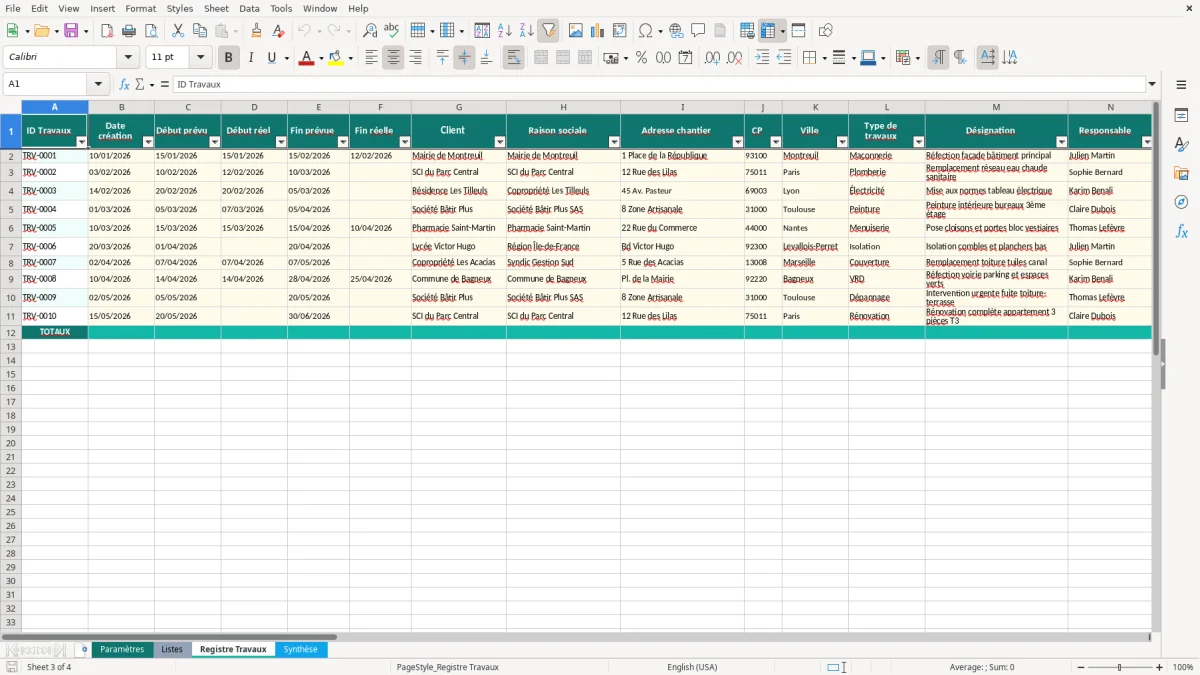1200x675 pixels.
Task: Switch to right-to-left text direction
Action: [960, 58]
